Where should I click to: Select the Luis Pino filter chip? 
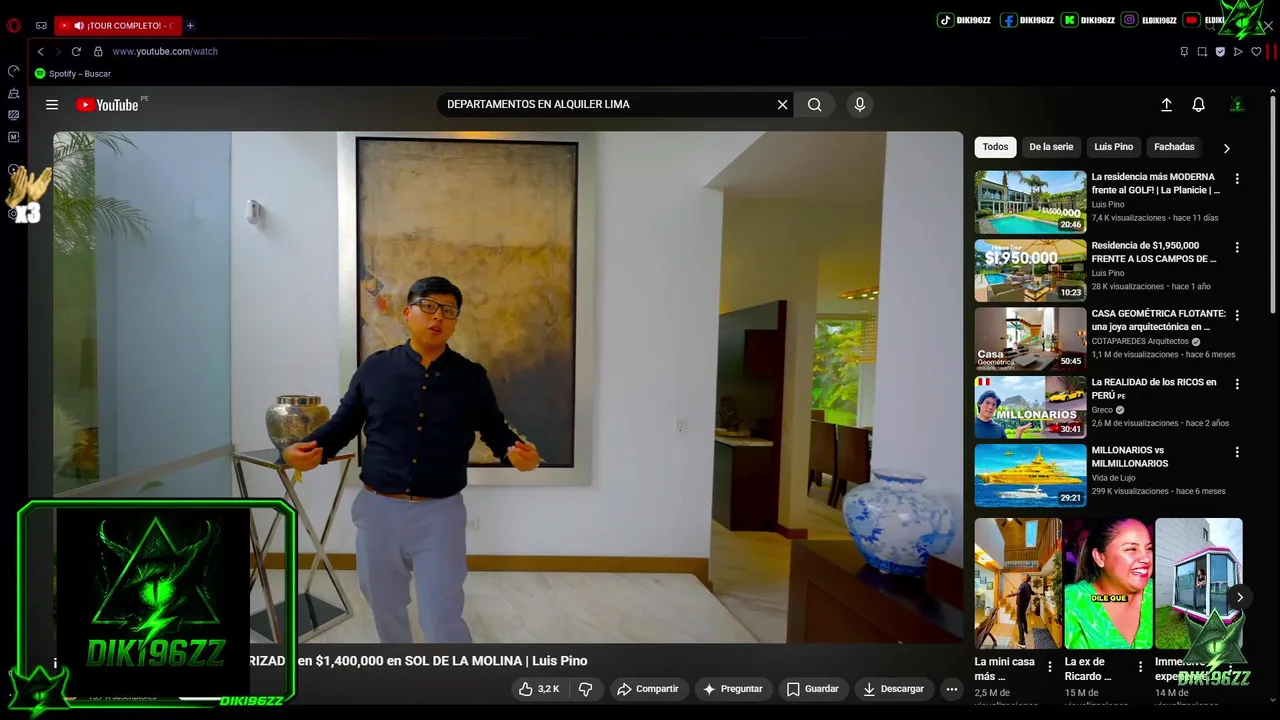coord(1113,147)
